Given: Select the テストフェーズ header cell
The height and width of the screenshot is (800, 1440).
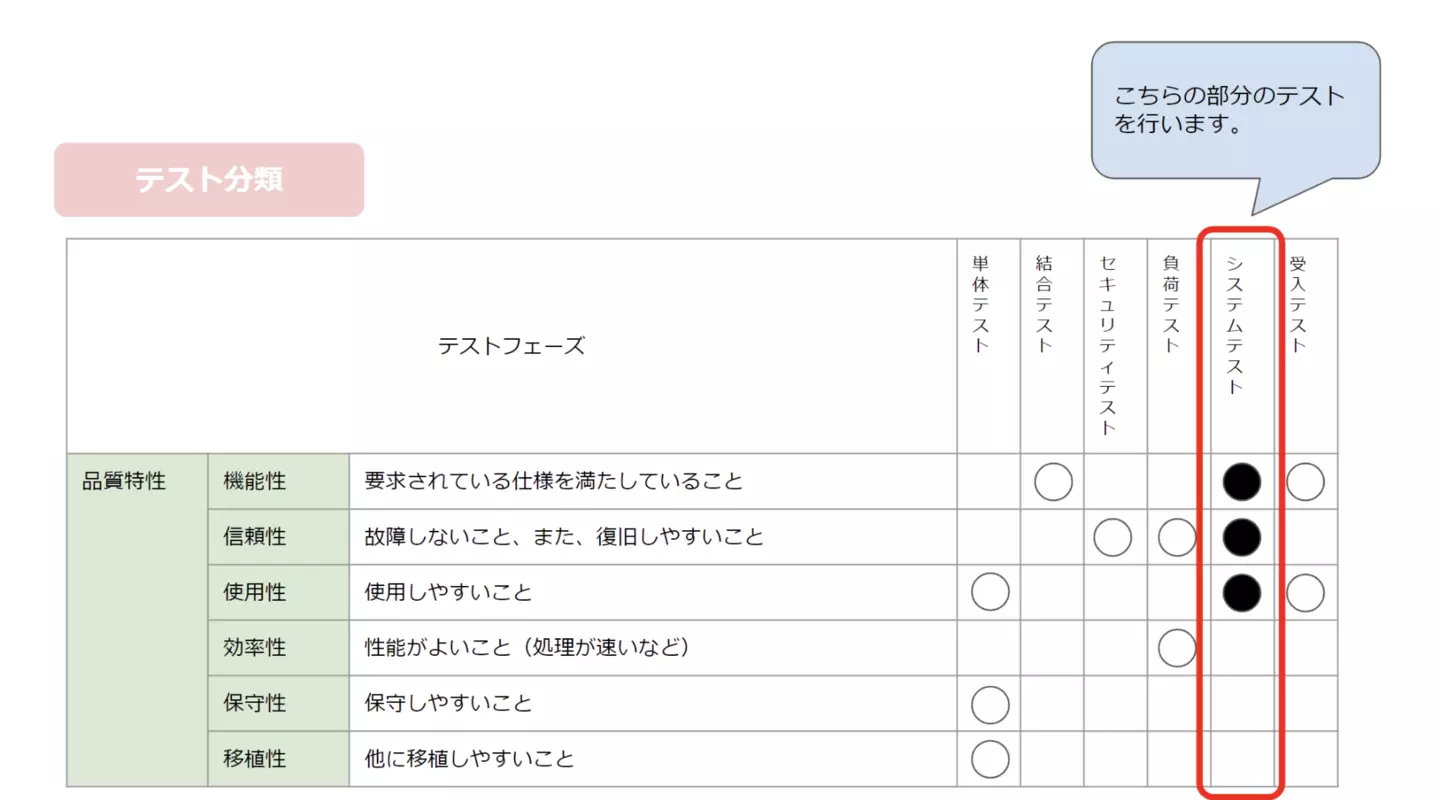Looking at the screenshot, I should tap(511, 346).
